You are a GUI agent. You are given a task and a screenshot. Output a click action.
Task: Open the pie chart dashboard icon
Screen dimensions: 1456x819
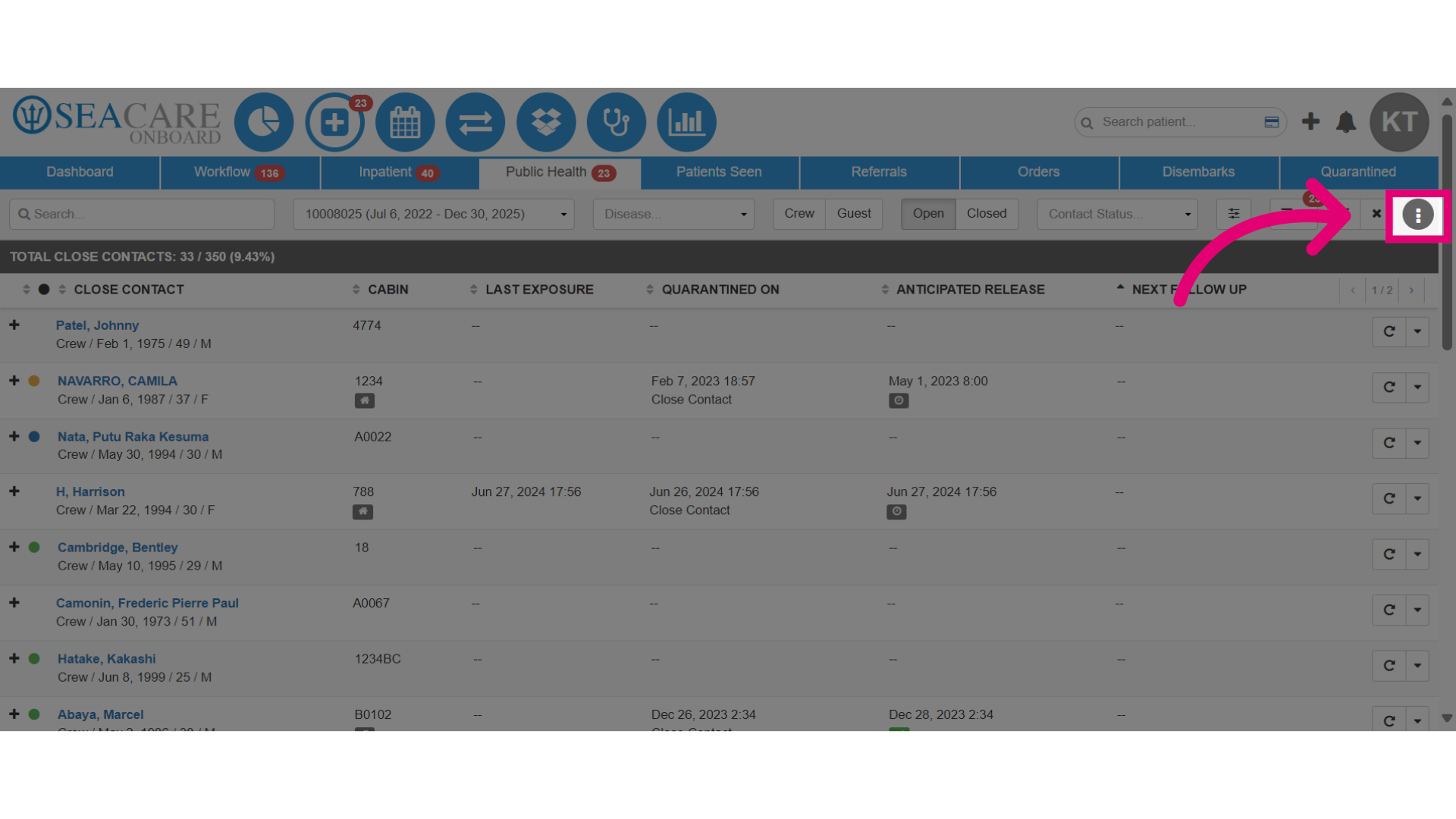point(264,122)
